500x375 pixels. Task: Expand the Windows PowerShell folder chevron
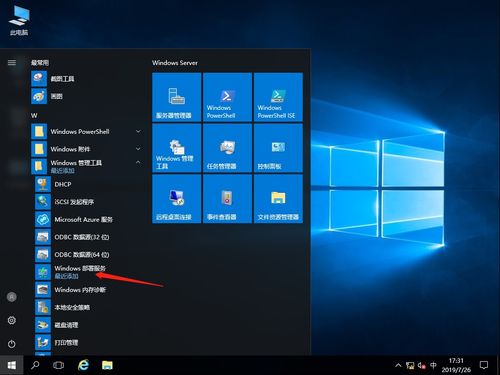pos(138,131)
